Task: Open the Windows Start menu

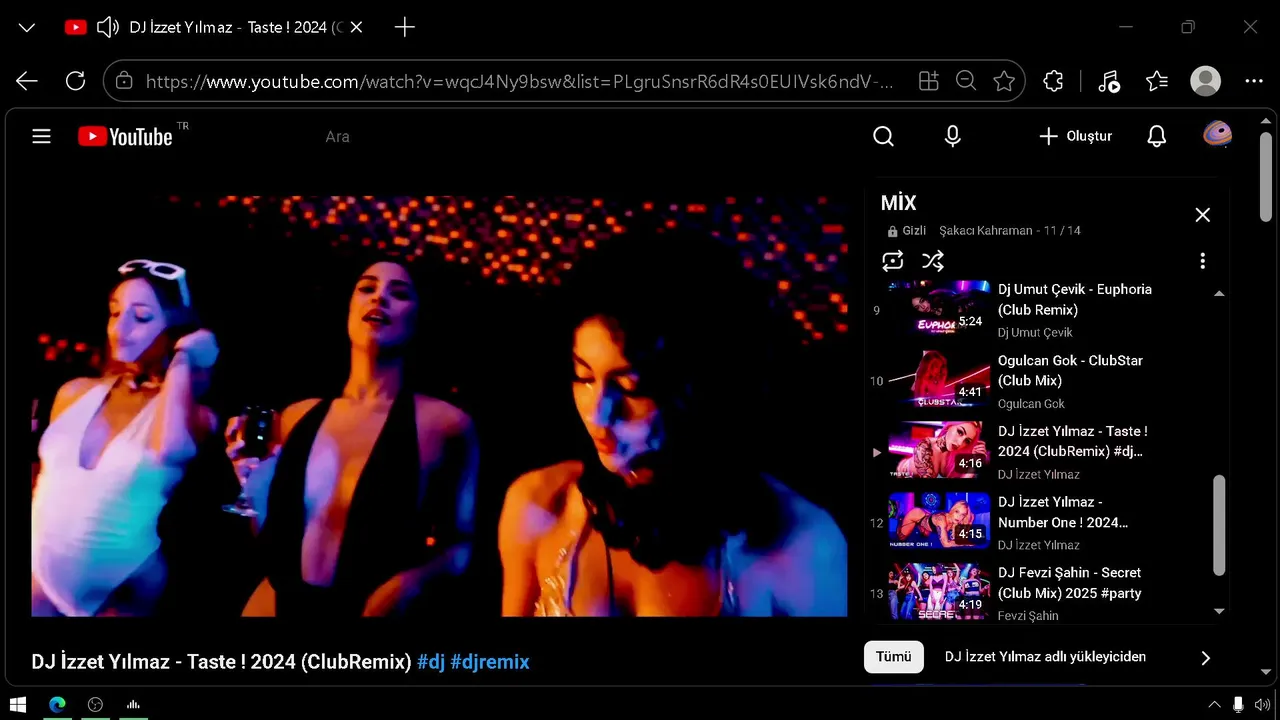Action: click(x=18, y=704)
